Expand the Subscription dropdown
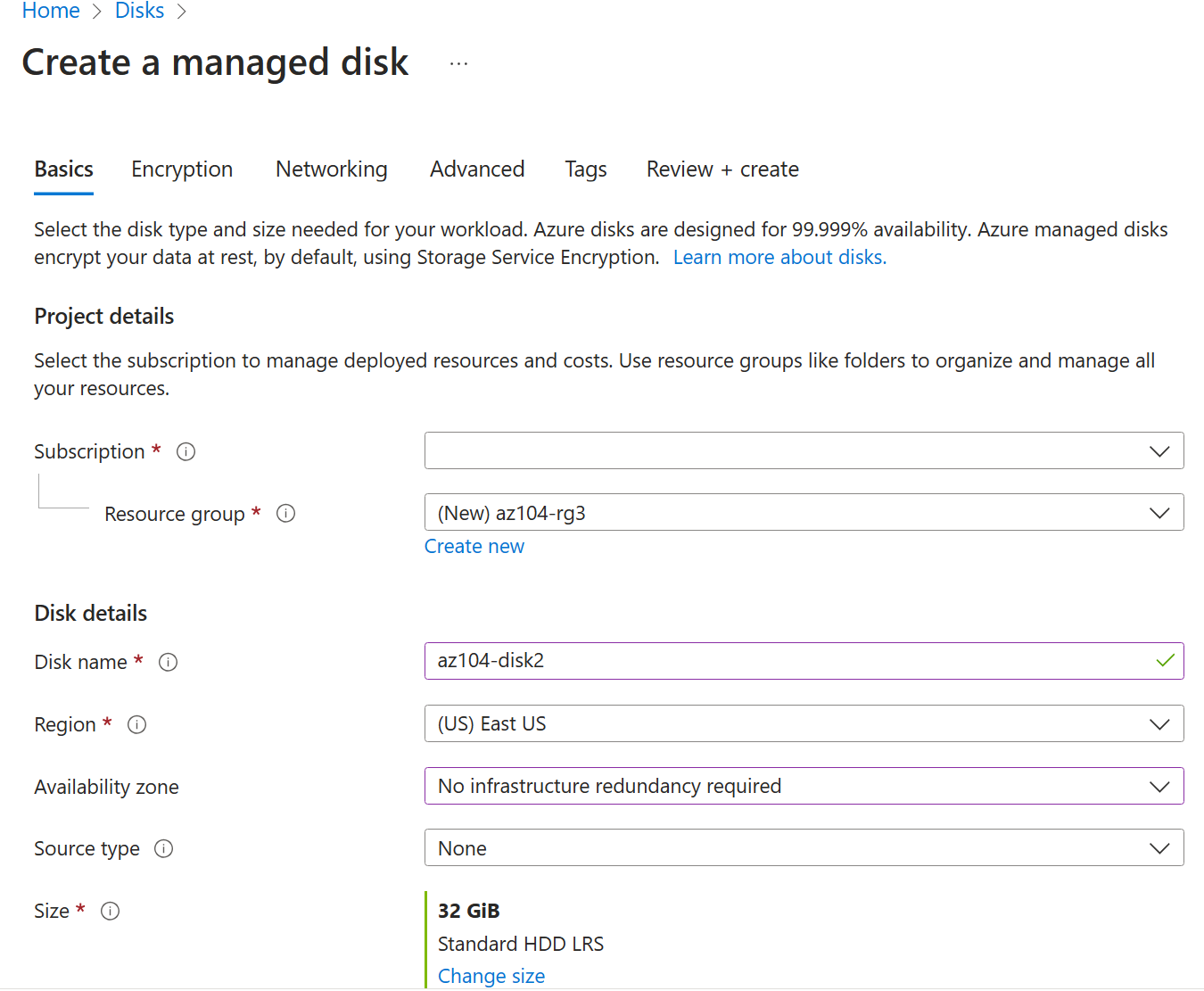The image size is (1204, 991). [x=803, y=451]
